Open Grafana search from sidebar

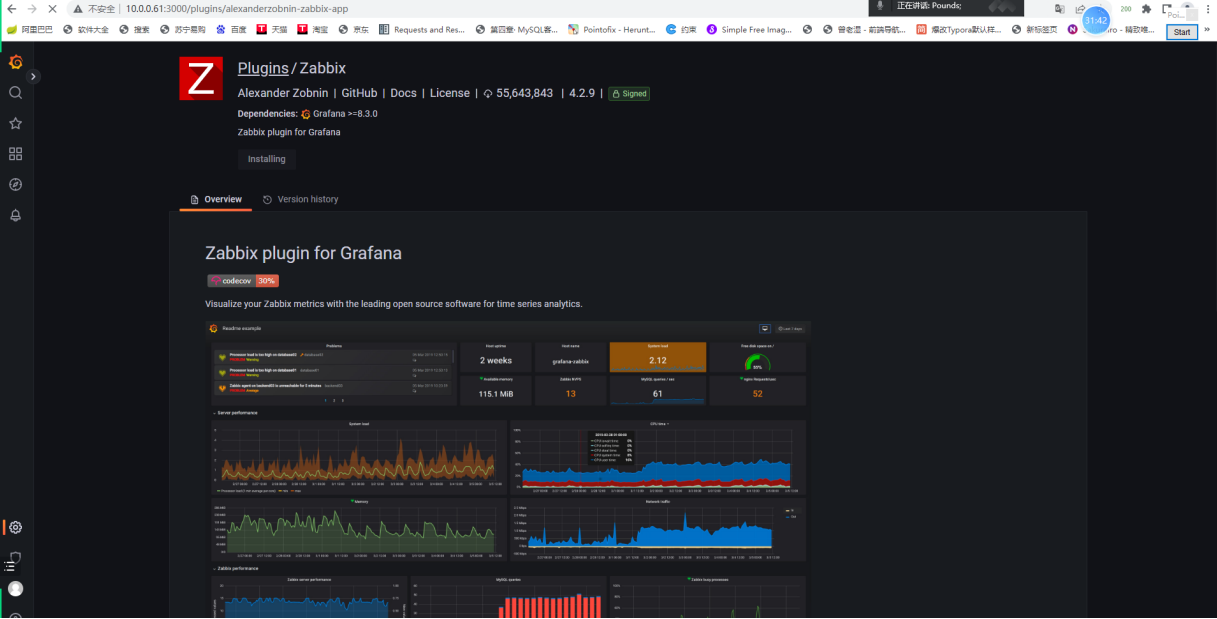(15, 92)
